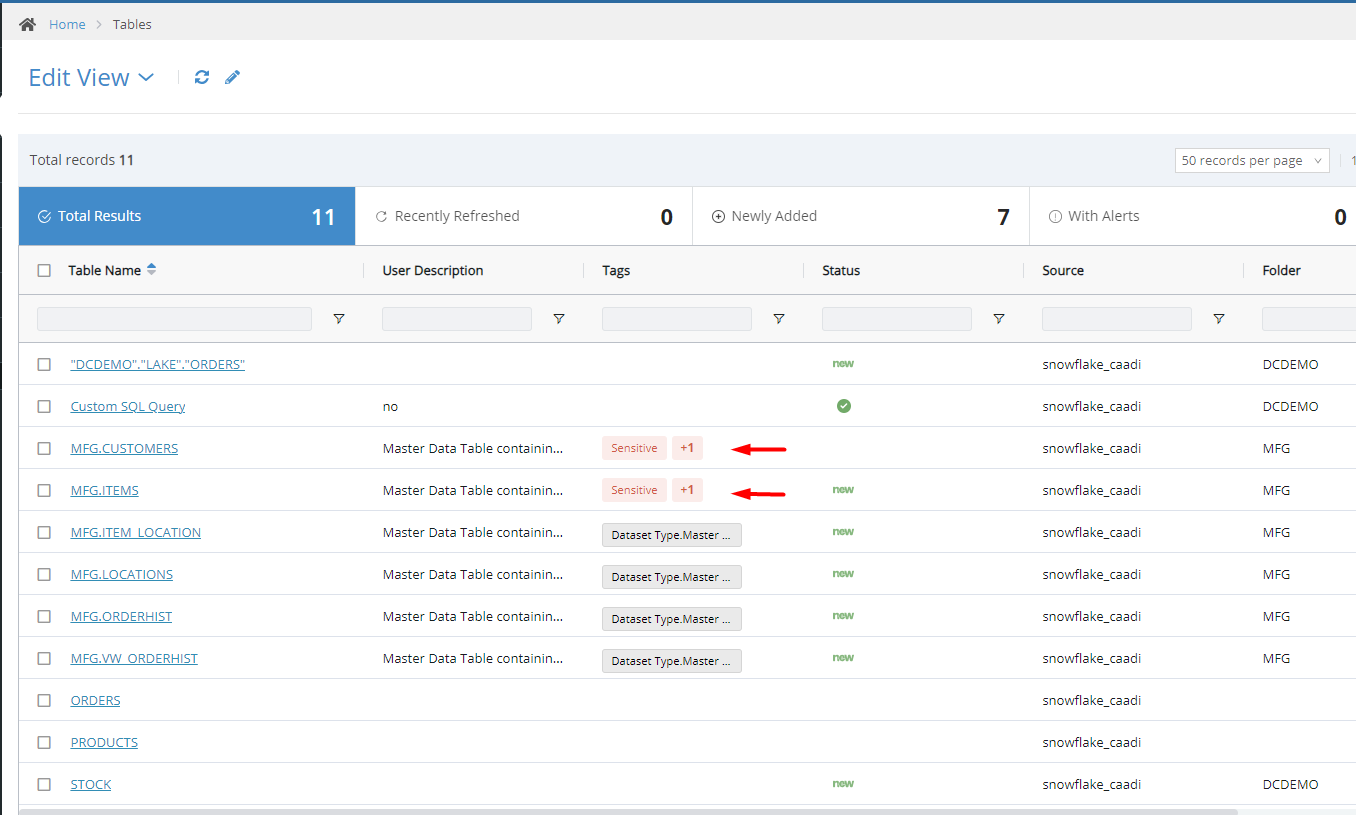Image resolution: width=1356 pixels, height=815 pixels.
Task: Click the "no" description in Custom SQL Query row
Action: 390,406
